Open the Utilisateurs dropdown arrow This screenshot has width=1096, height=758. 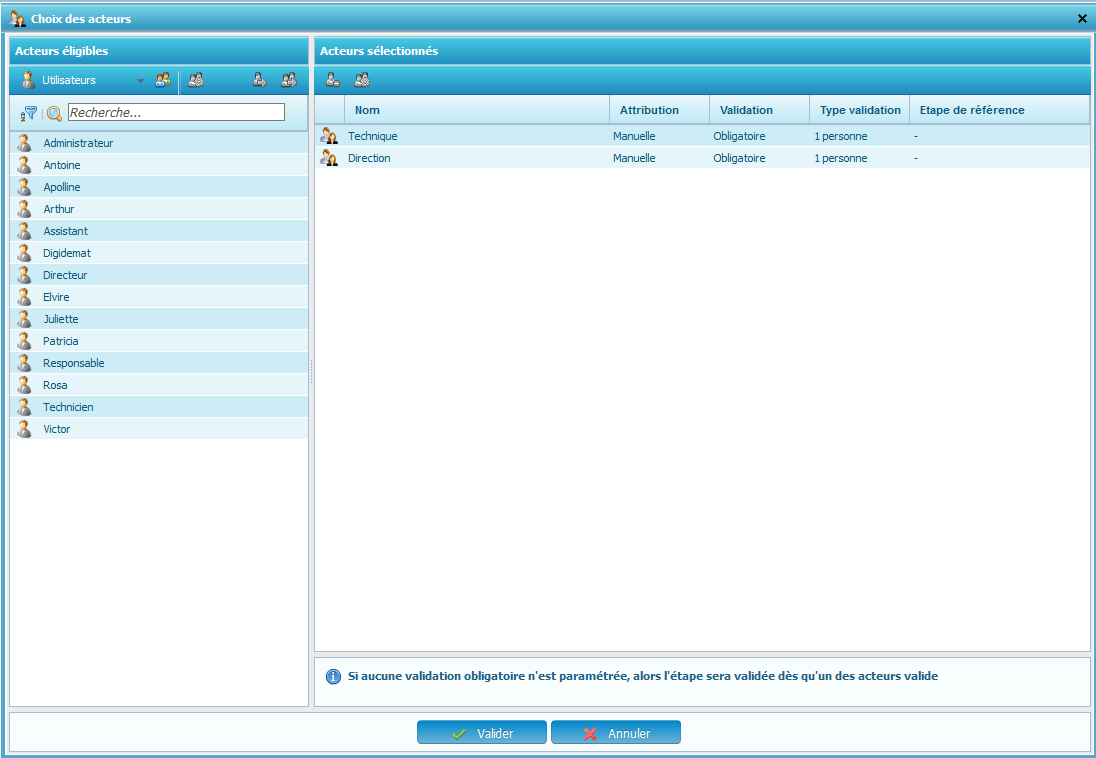pos(140,81)
